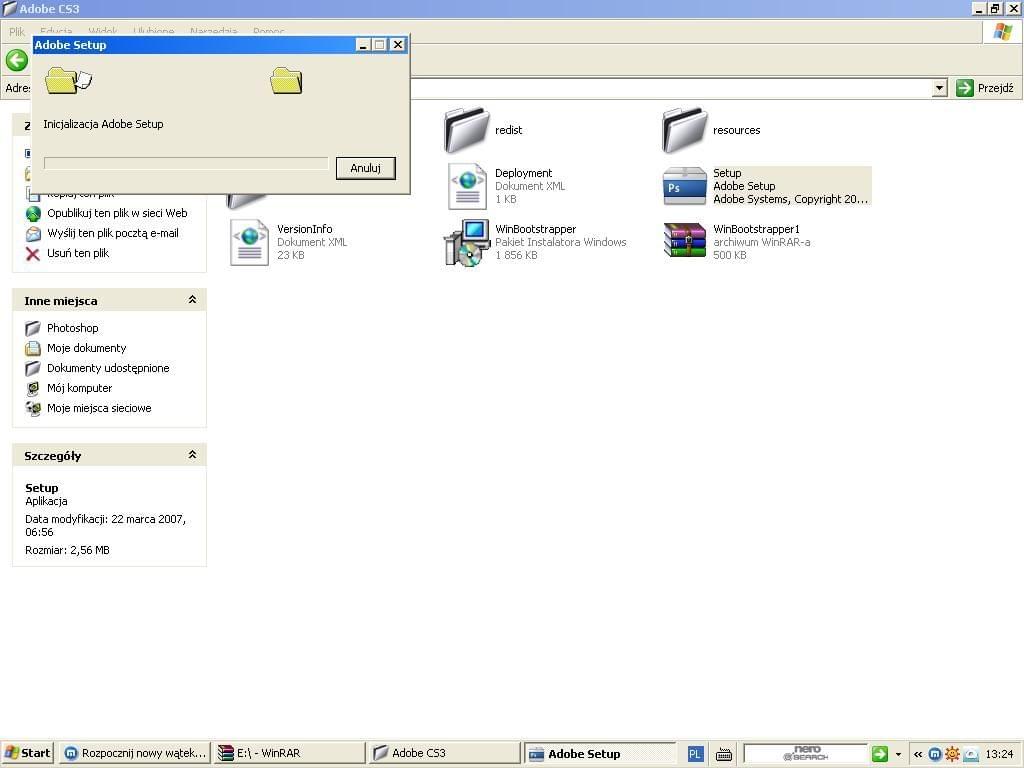Screen dimensions: 1024x768
Task: Open the Widok menu
Action: (102, 31)
